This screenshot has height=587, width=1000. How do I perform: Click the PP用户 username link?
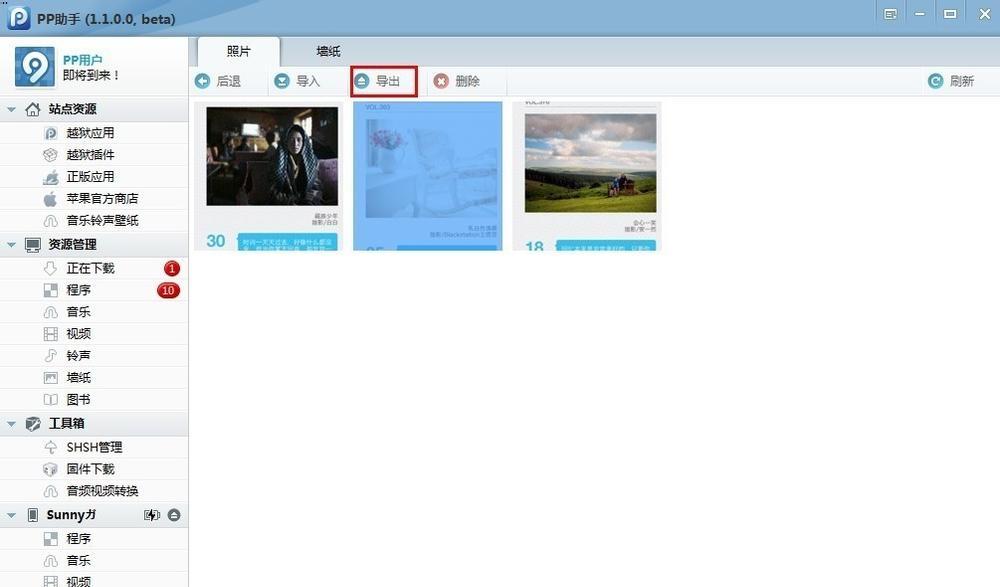coord(82,60)
